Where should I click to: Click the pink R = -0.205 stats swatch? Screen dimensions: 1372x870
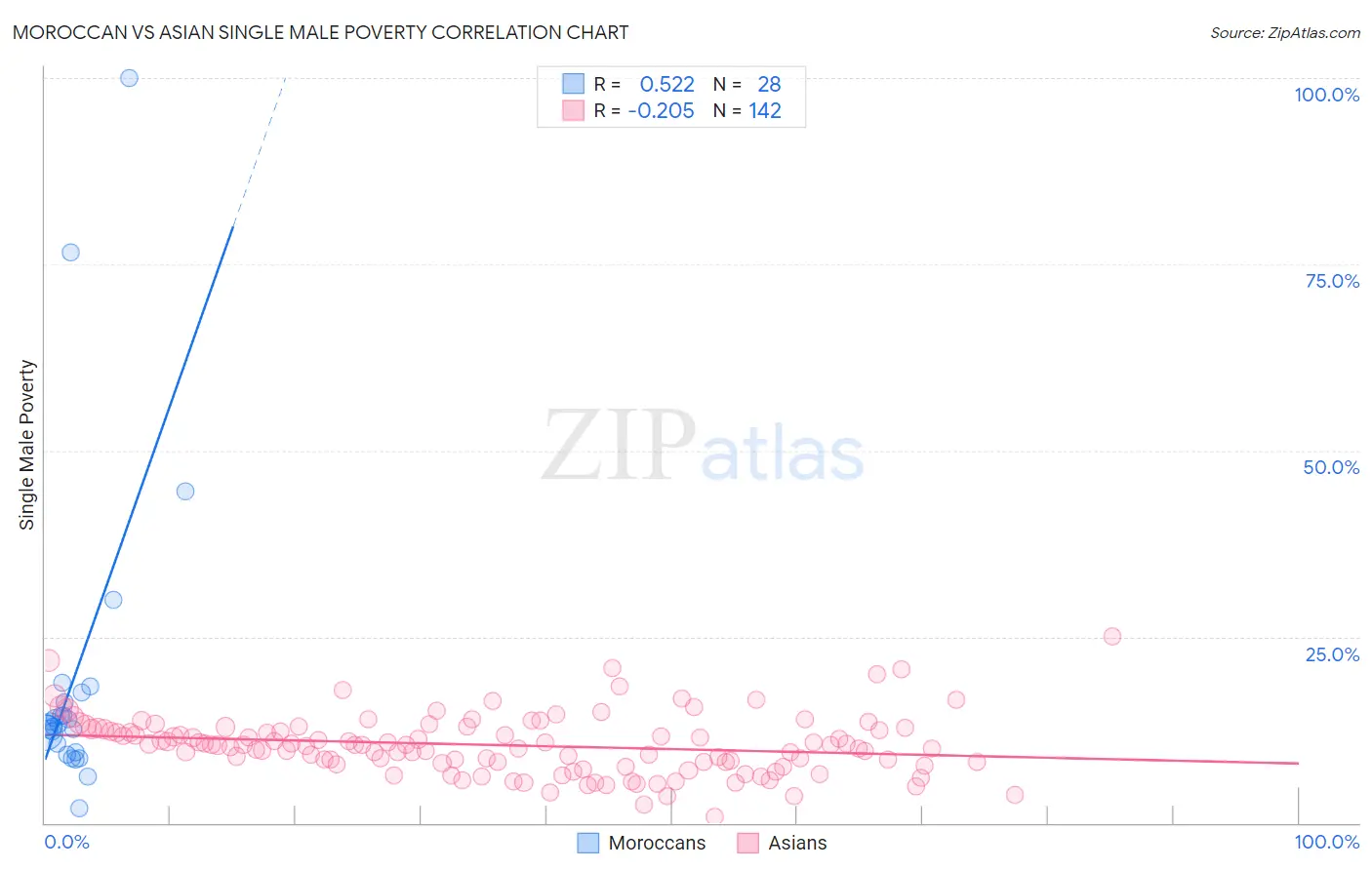click(573, 110)
